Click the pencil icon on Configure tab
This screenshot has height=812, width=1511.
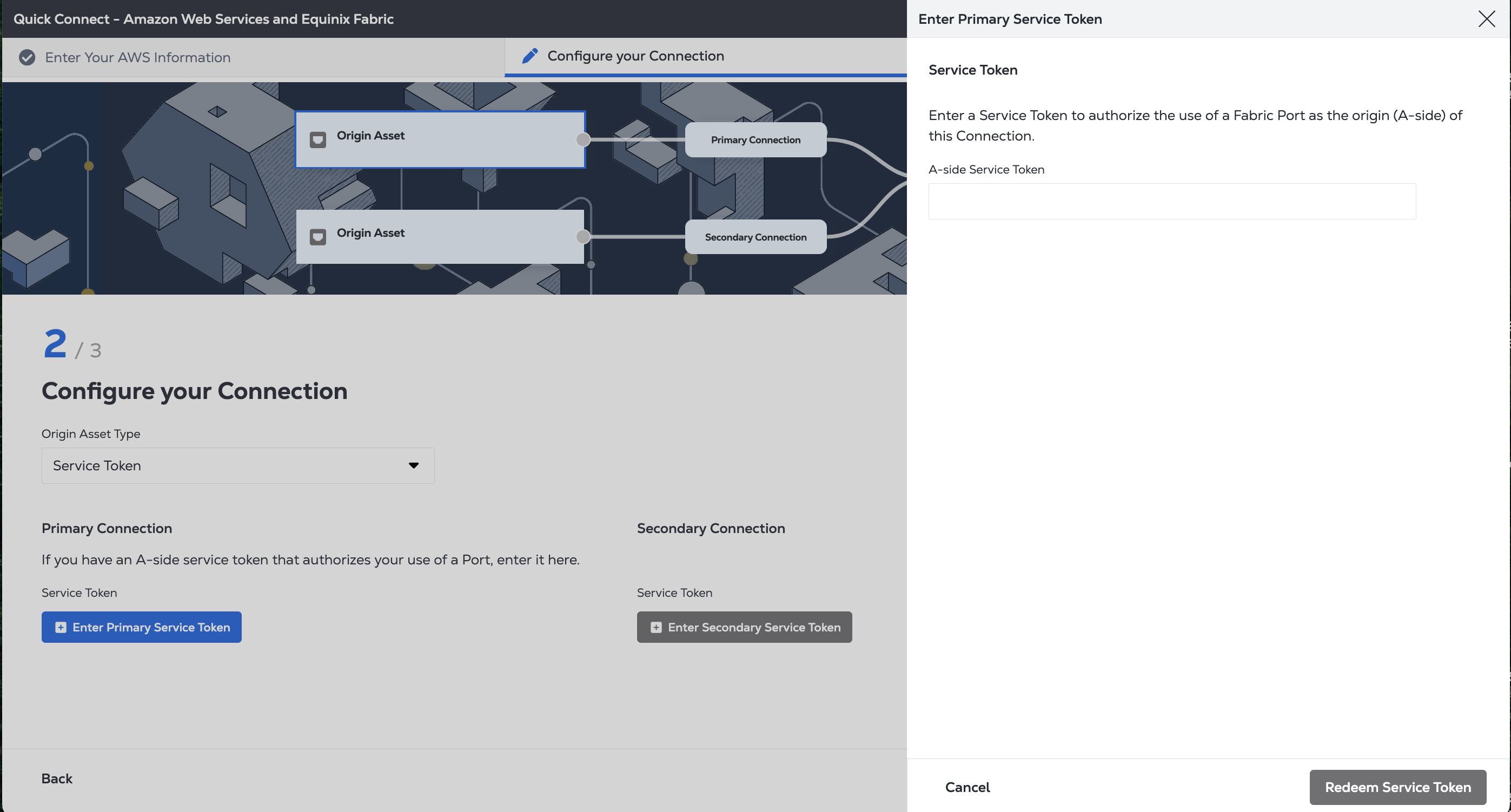[x=529, y=56]
